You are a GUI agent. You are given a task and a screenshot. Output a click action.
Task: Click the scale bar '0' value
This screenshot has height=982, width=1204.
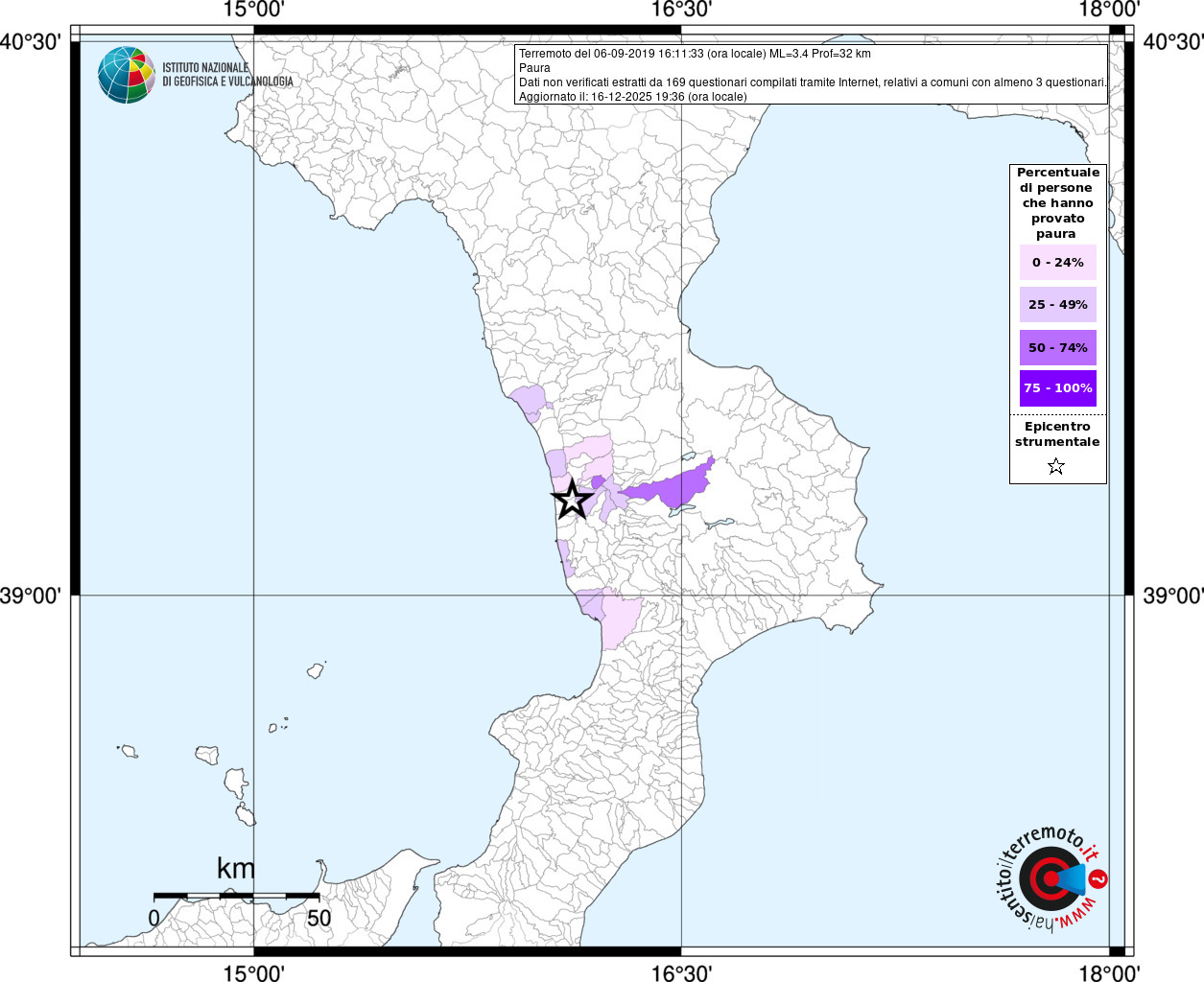[154, 918]
